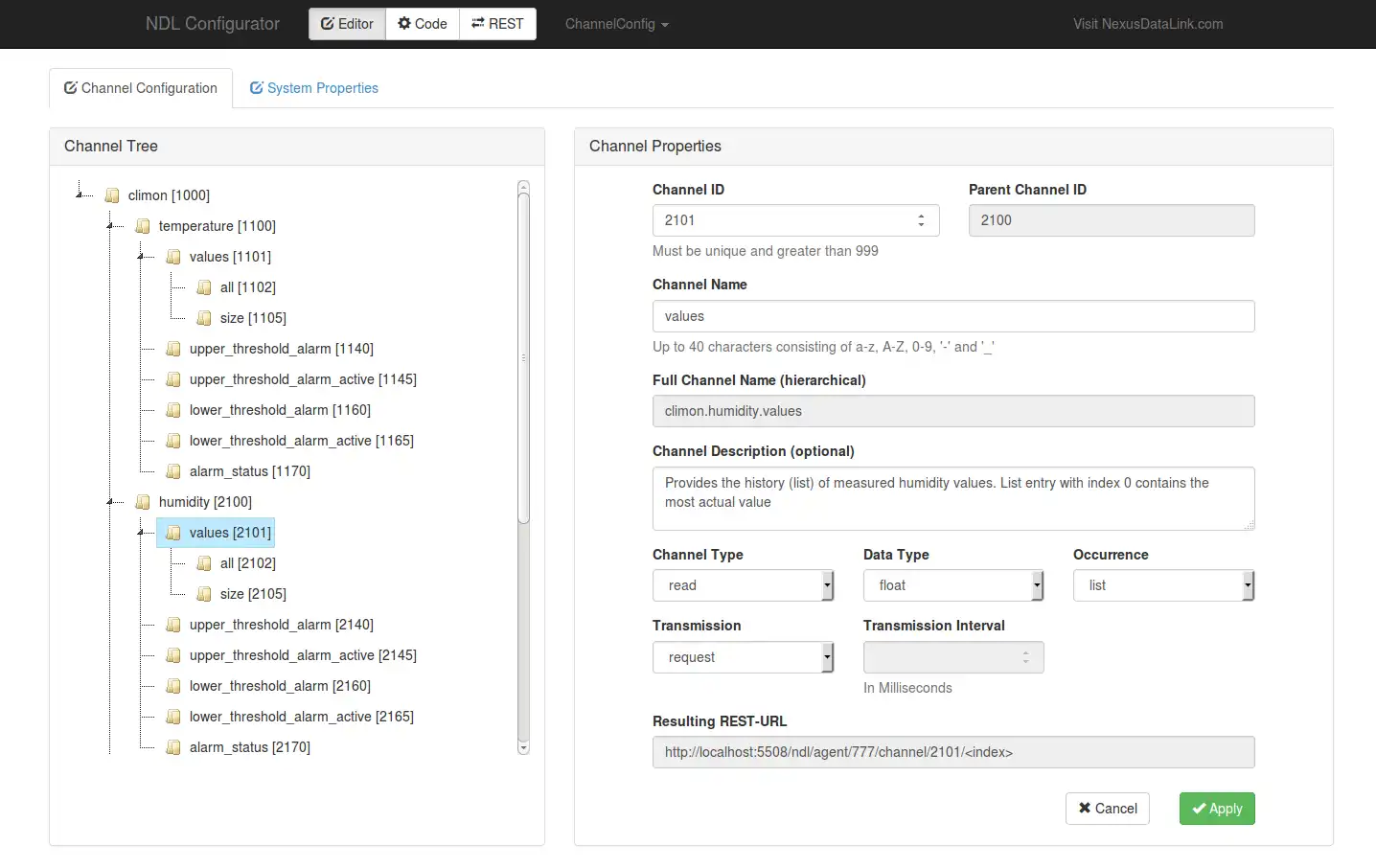Screen dimensions: 1376x868
Task: Open the Channel Type dropdown
Action: click(743, 585)
